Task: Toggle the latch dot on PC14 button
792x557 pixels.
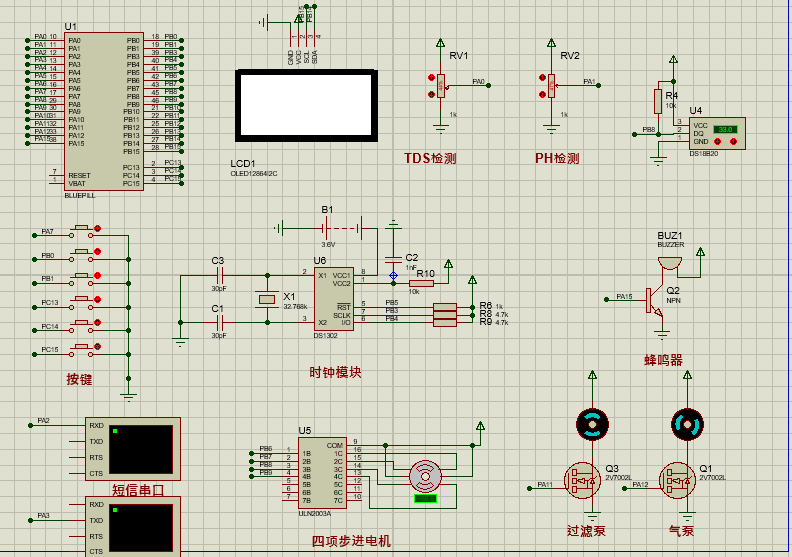Action: pyautogui.click(x=97, y=323)
